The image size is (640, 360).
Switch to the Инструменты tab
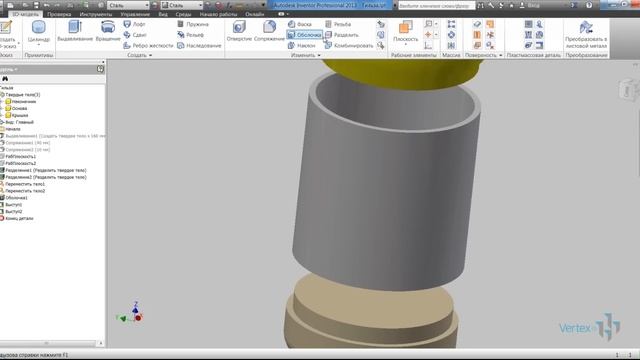(96, 14)
